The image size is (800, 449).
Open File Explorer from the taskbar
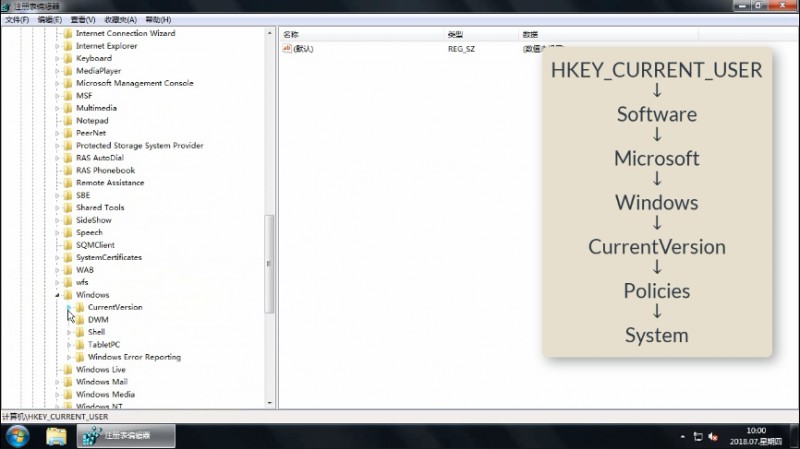[x=56, y=436]
